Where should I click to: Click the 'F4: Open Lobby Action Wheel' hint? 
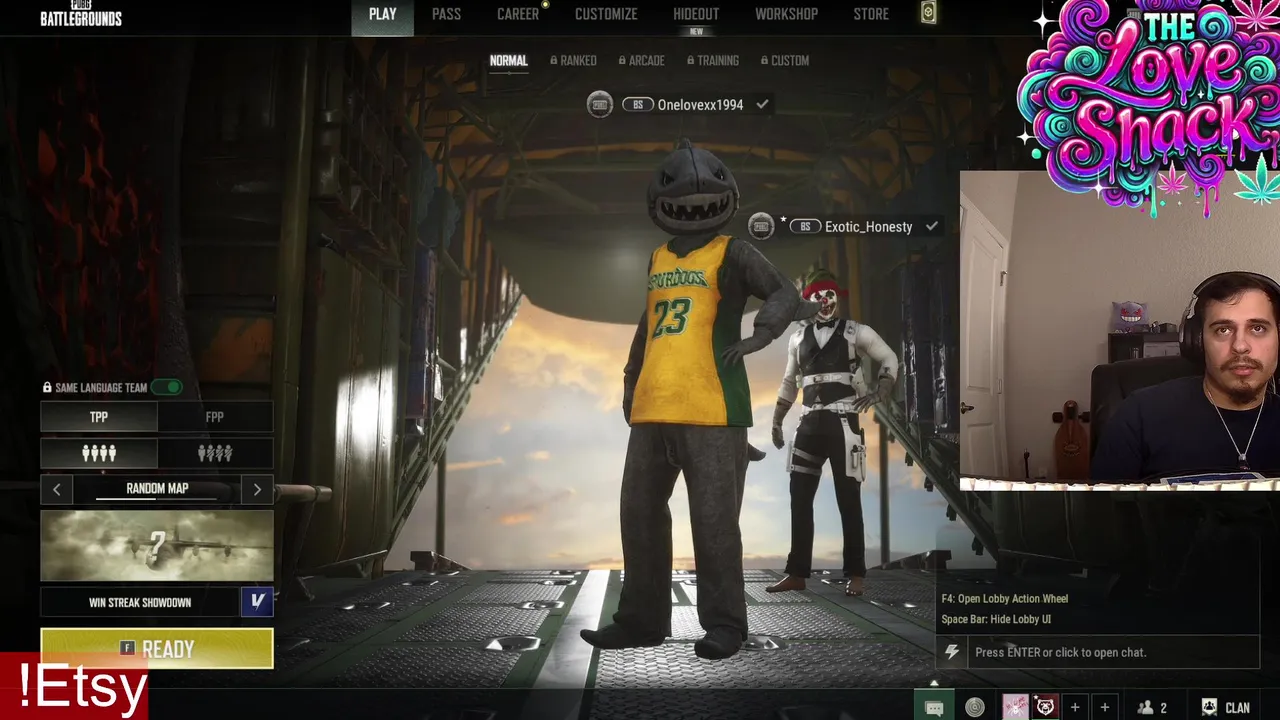click(1004, 598)
